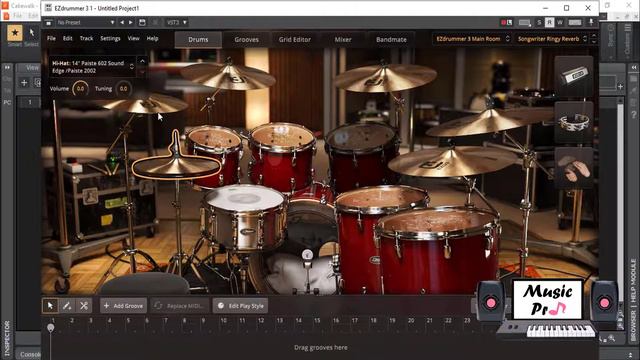640x360 pixels.
Task: Switch to the Bandmate tab
Action: pyautogui.click(x=391, y=40)
